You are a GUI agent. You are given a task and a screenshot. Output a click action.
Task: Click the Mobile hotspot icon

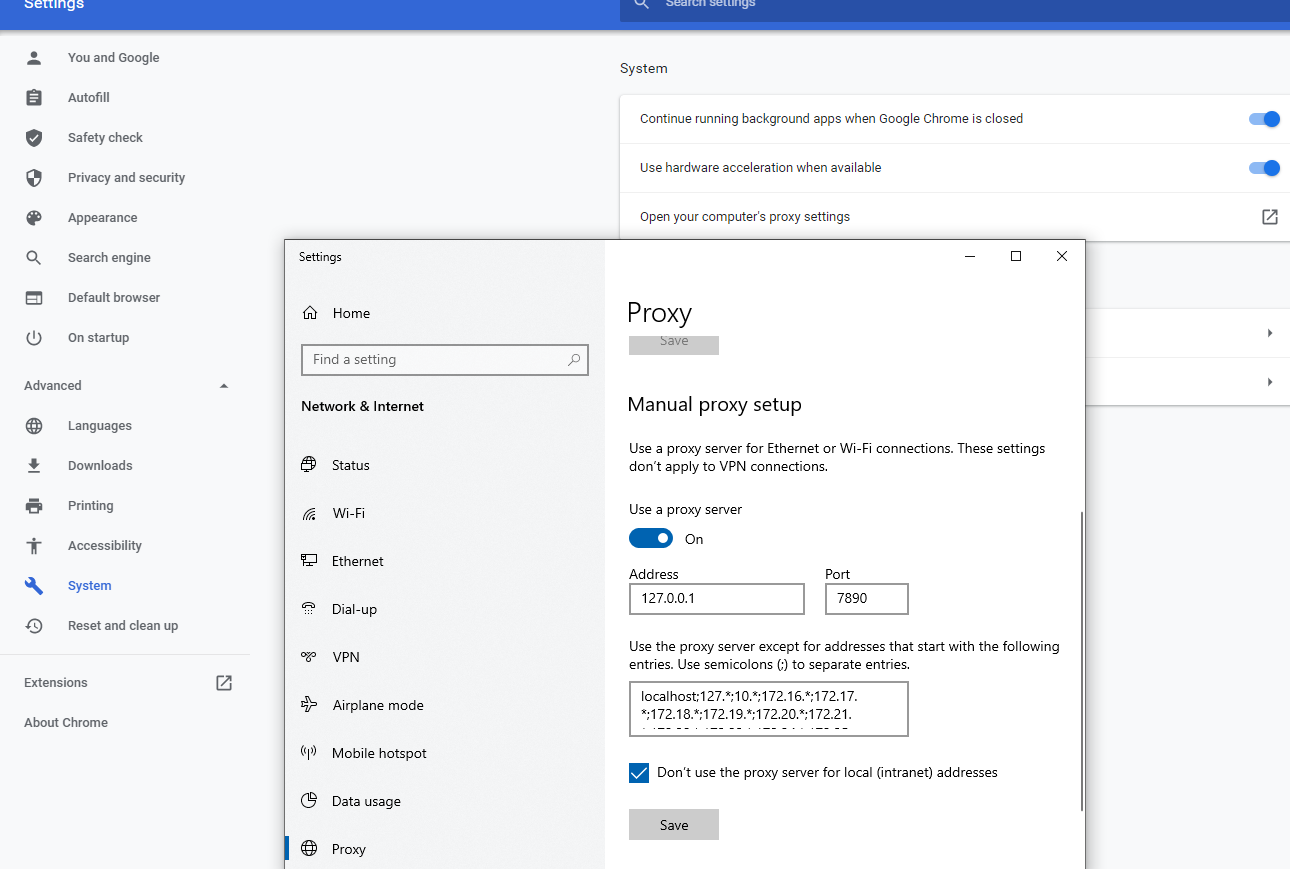tap(310, 753)
